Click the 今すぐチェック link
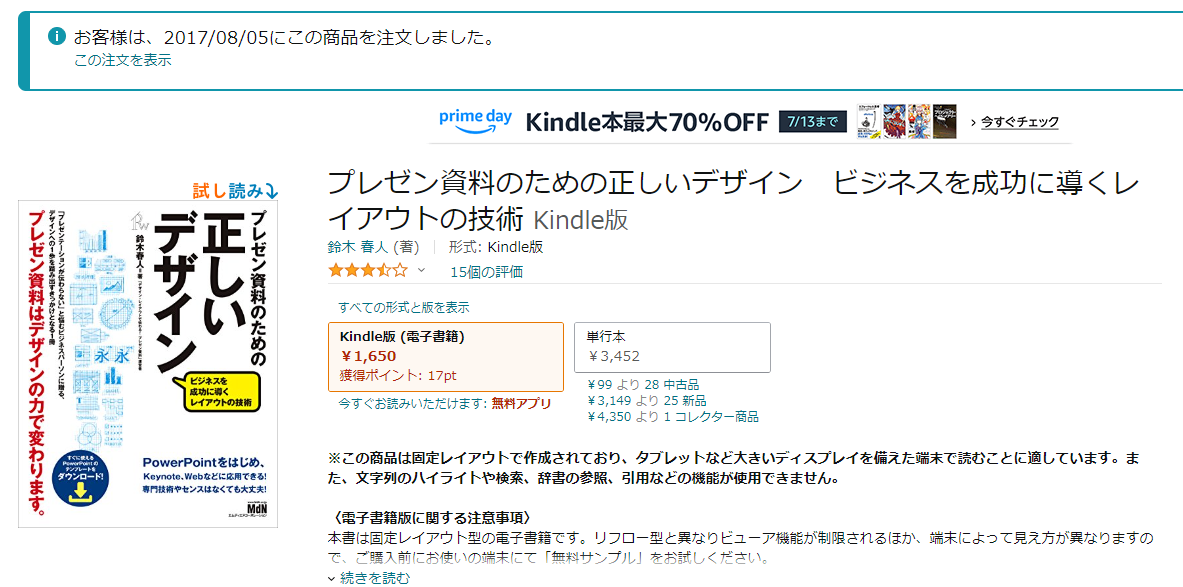 (x=1019, y=122)
